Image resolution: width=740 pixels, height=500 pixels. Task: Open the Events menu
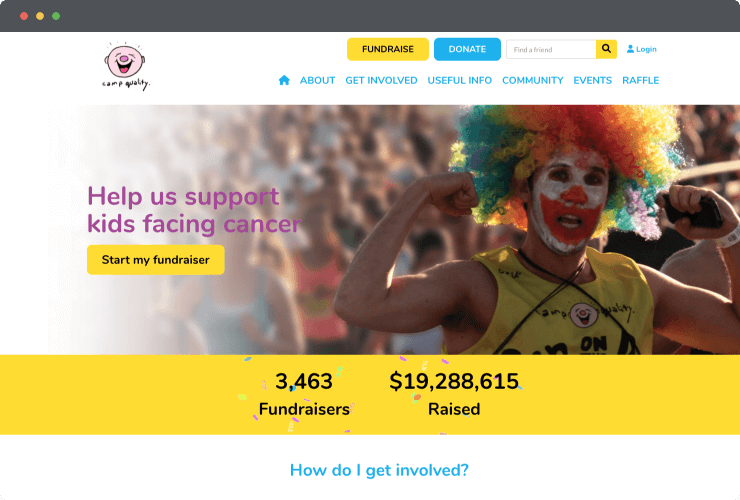pyautogui.click(x=593, y=80)
